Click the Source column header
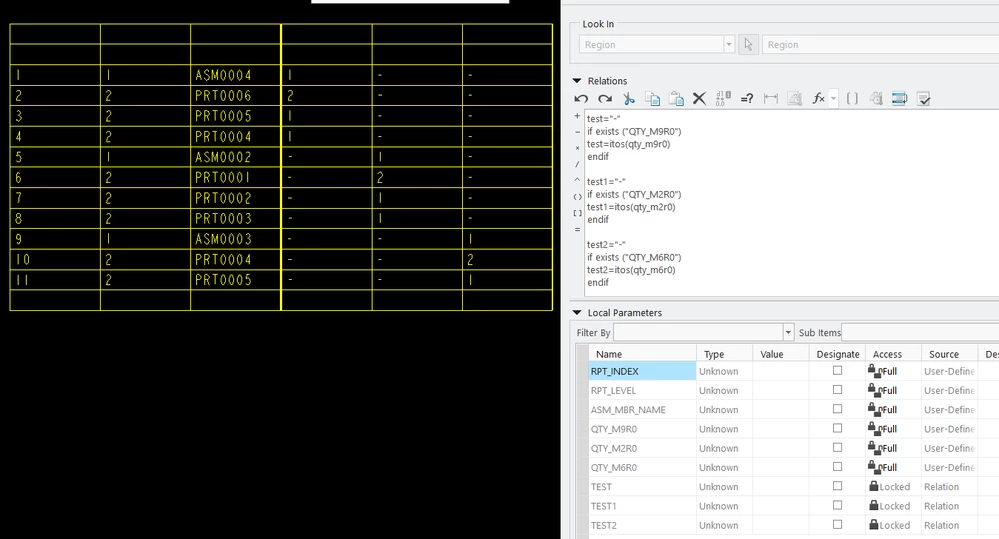This screenshot has height=539, width=999. tap(949, 354)
